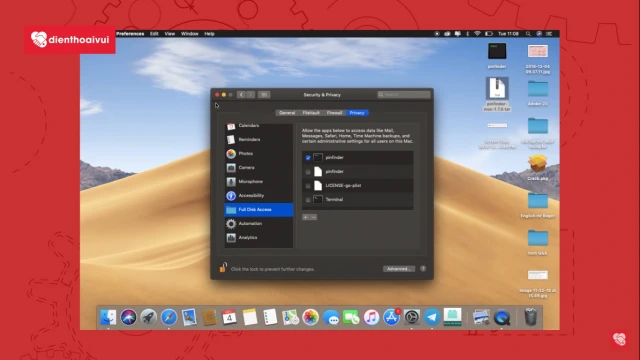
Task: Open the View menu
Action: 170,34
